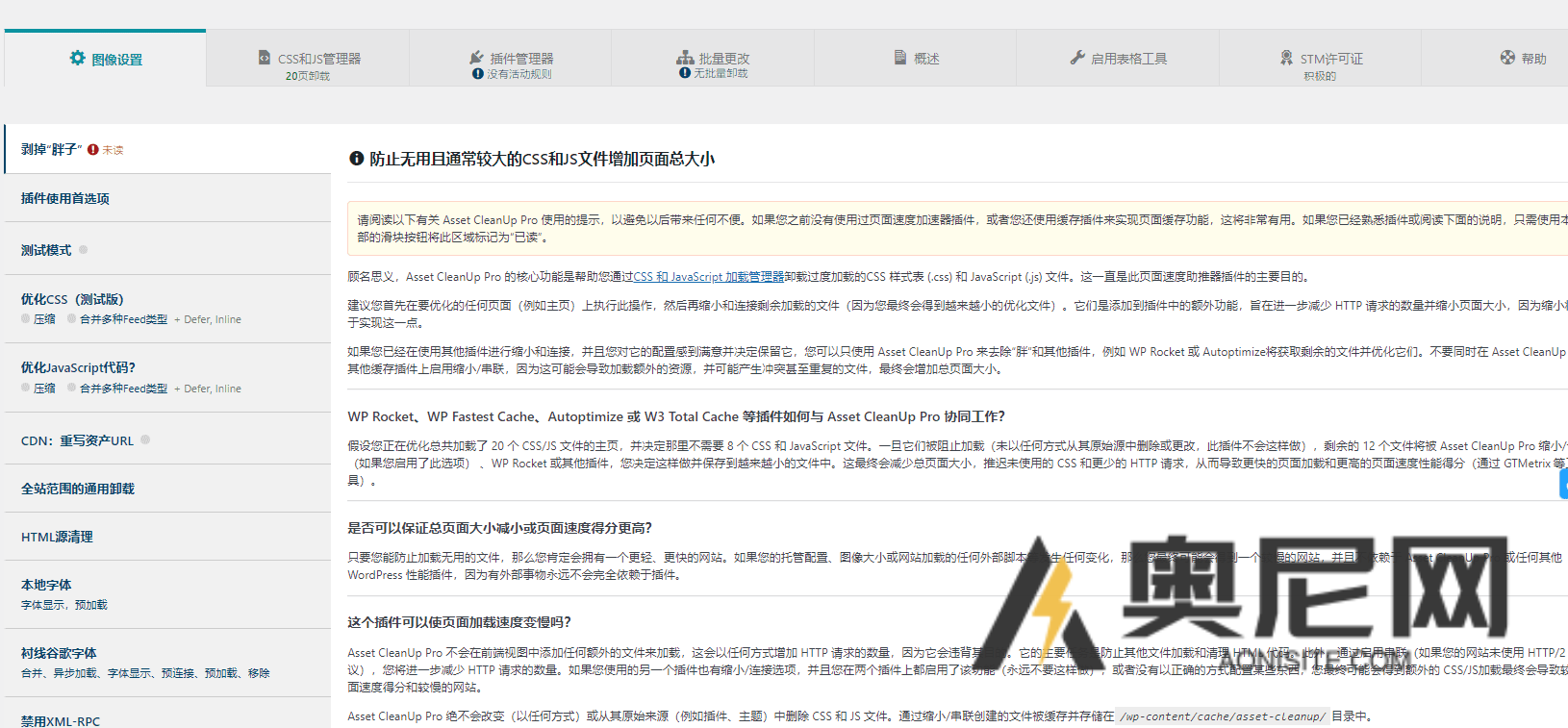Open 本地字体 section

pyautogui.click(x=168, y=594)
